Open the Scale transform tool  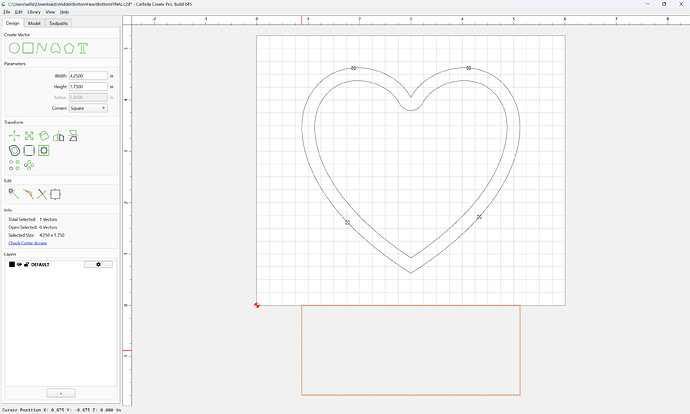[29, 136]
